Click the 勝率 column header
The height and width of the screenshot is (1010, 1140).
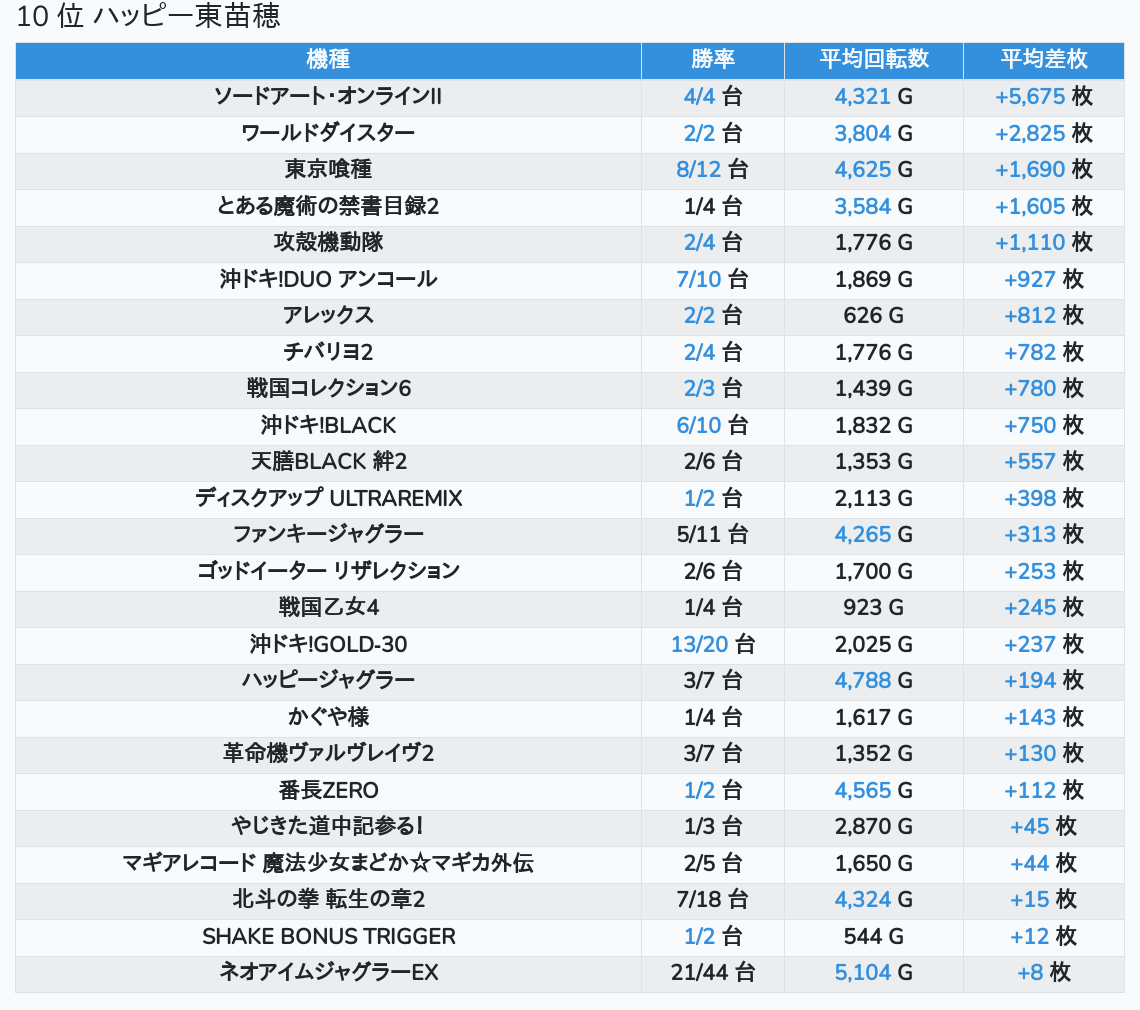[x=712, y=60]
